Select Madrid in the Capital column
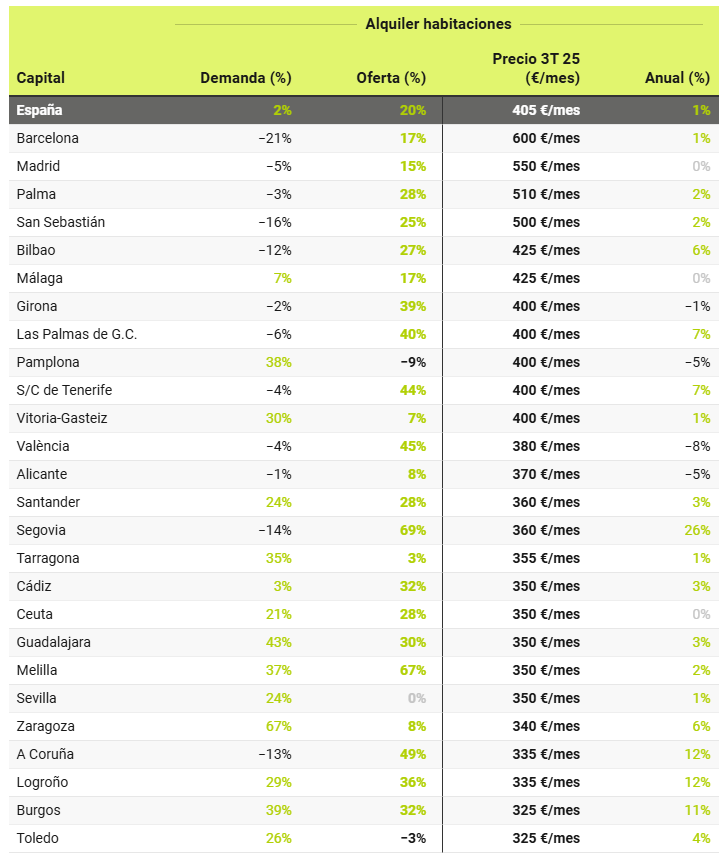Viewport: 726px width, 853px height. tap(38, 166)
